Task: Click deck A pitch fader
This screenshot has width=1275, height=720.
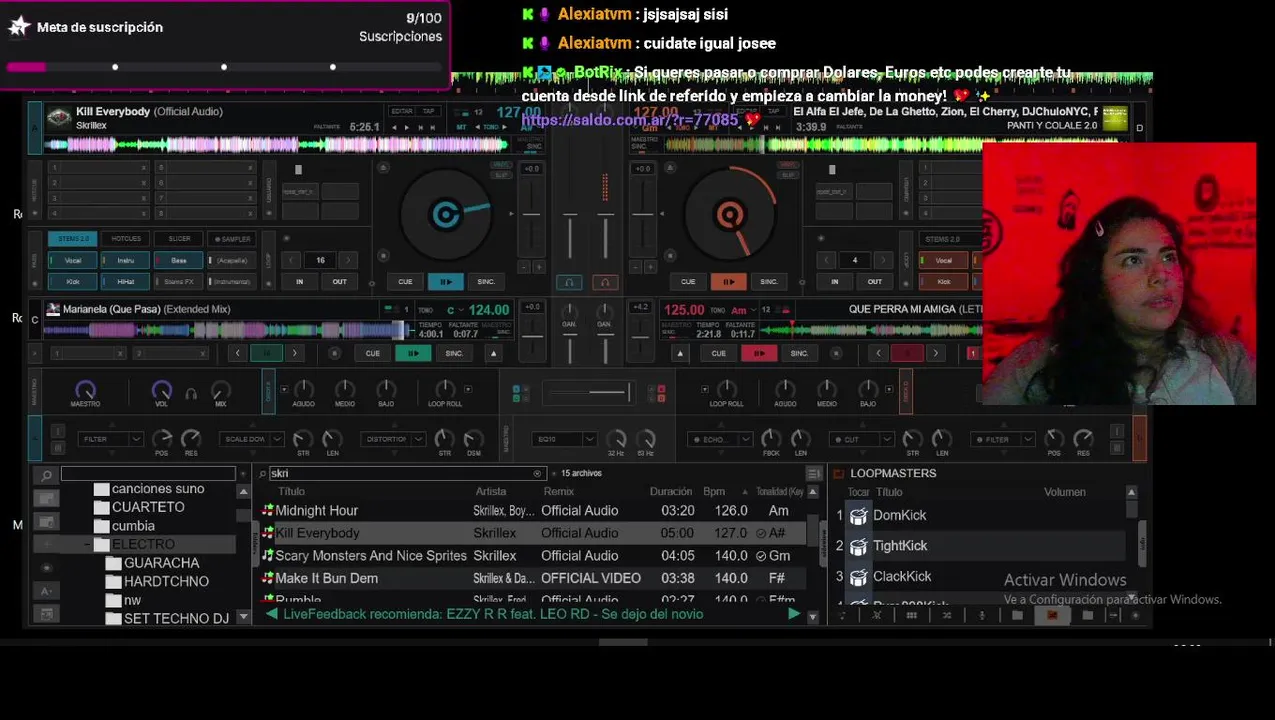Action: (532, 215)
